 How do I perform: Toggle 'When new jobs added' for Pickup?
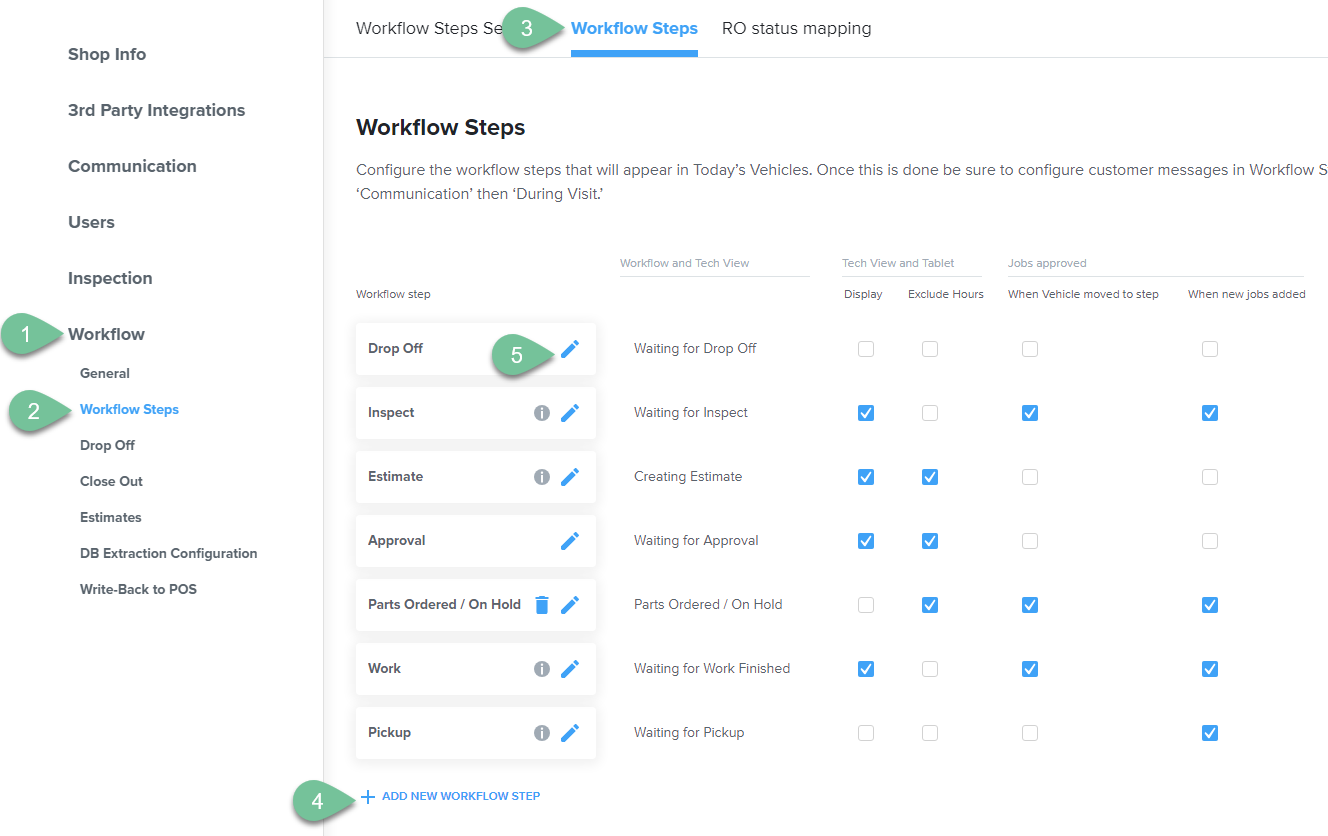click(1210, 733)
